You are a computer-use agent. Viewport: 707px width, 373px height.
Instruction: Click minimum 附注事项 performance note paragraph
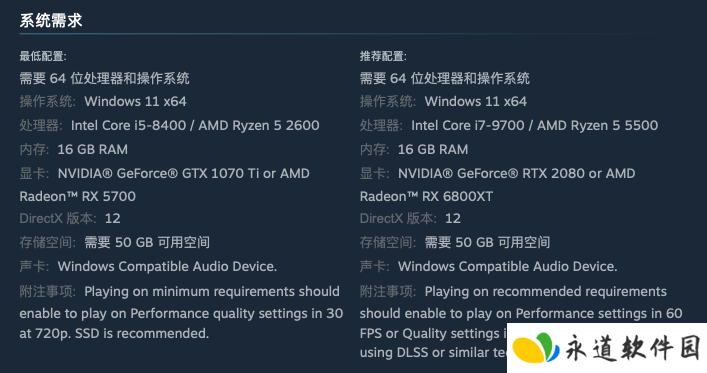tap(181, 312)
